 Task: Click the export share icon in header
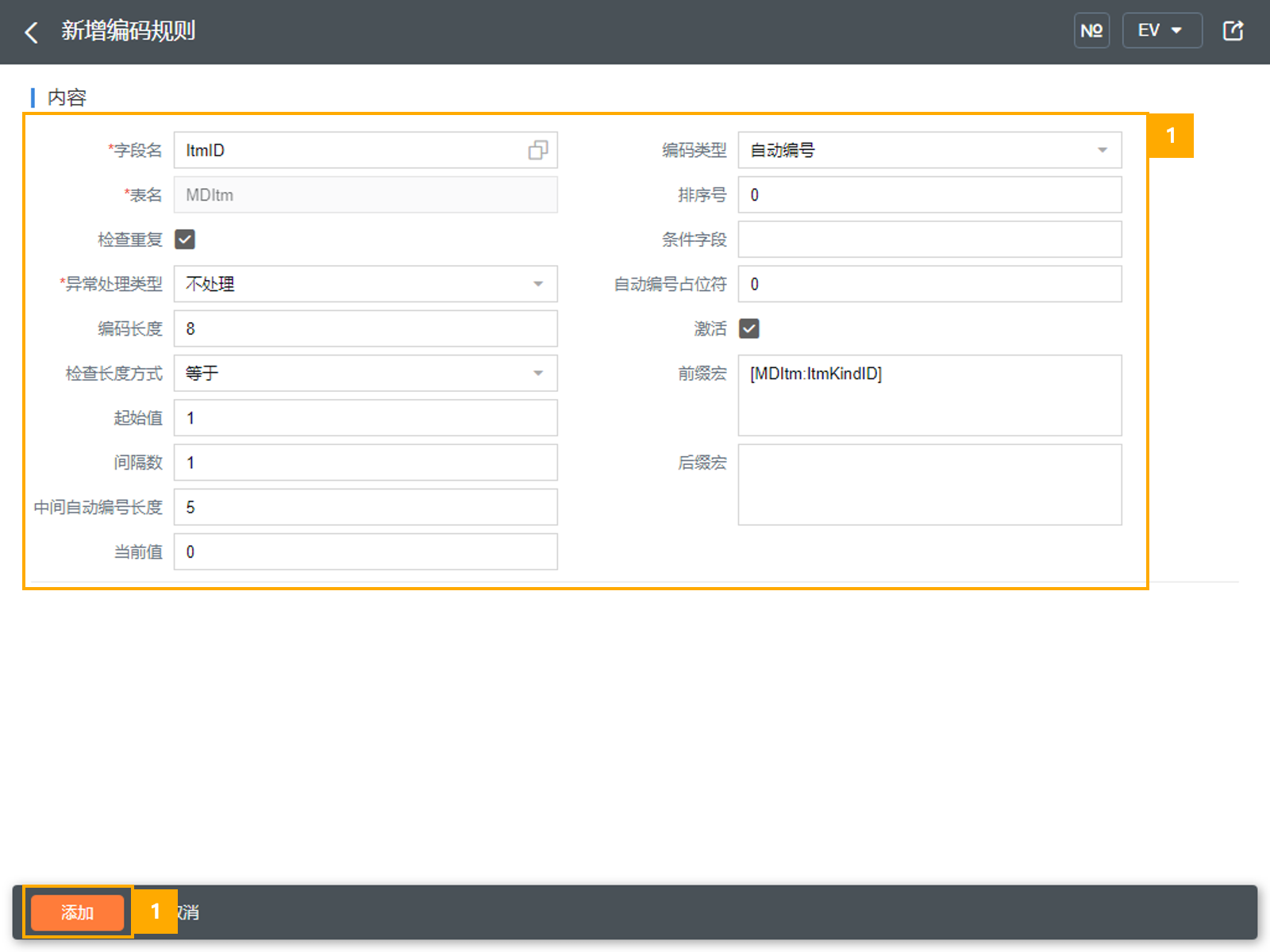pos(1233,31)
